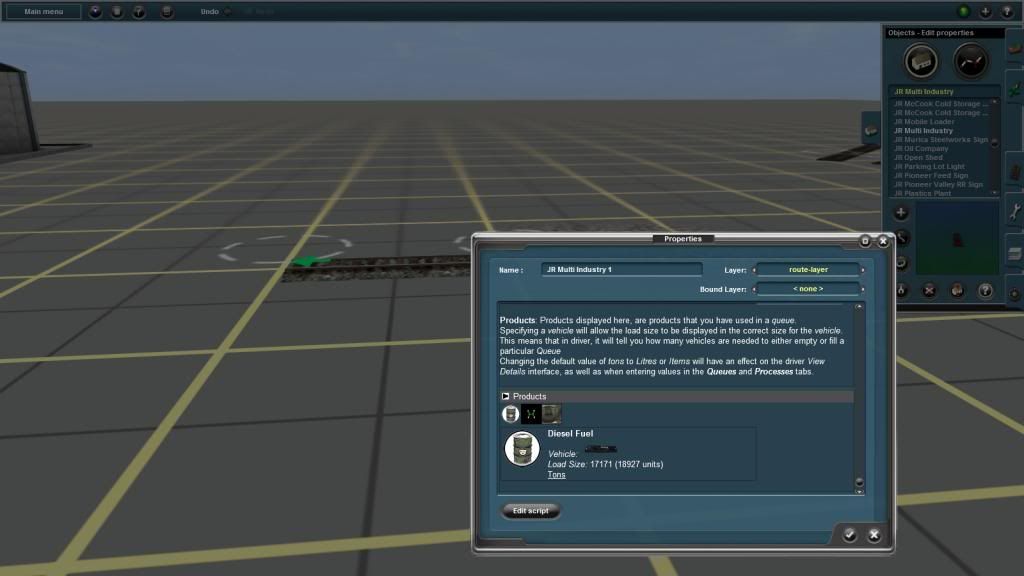Click the red X delete object tool
1024x576 pixels.
[x=929, y=290]
